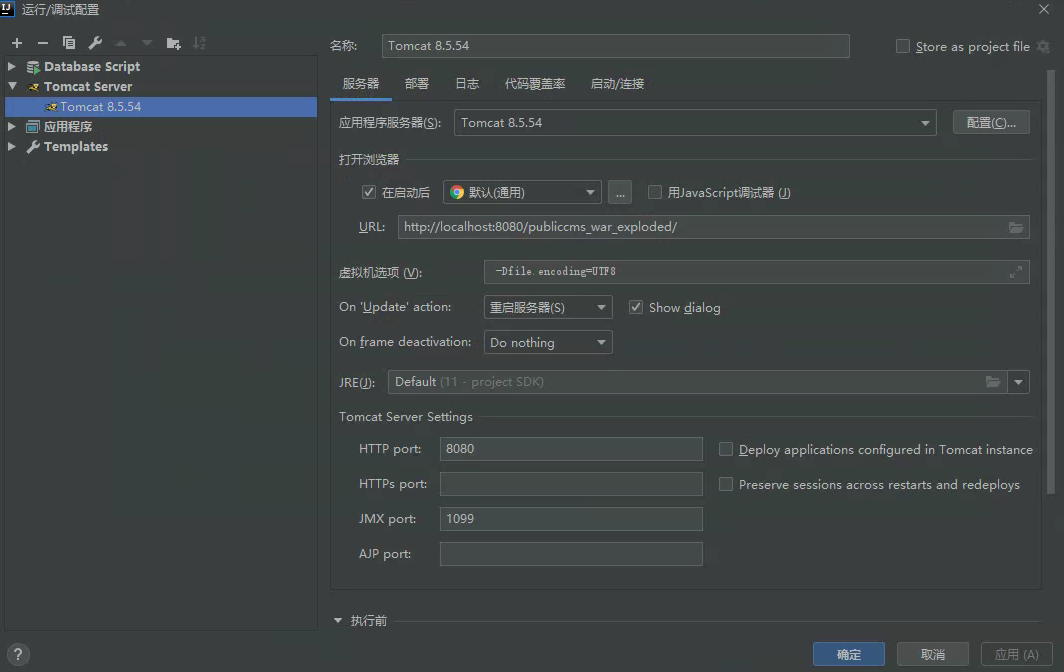Click the HTTP port input field

tap(571, 449)
